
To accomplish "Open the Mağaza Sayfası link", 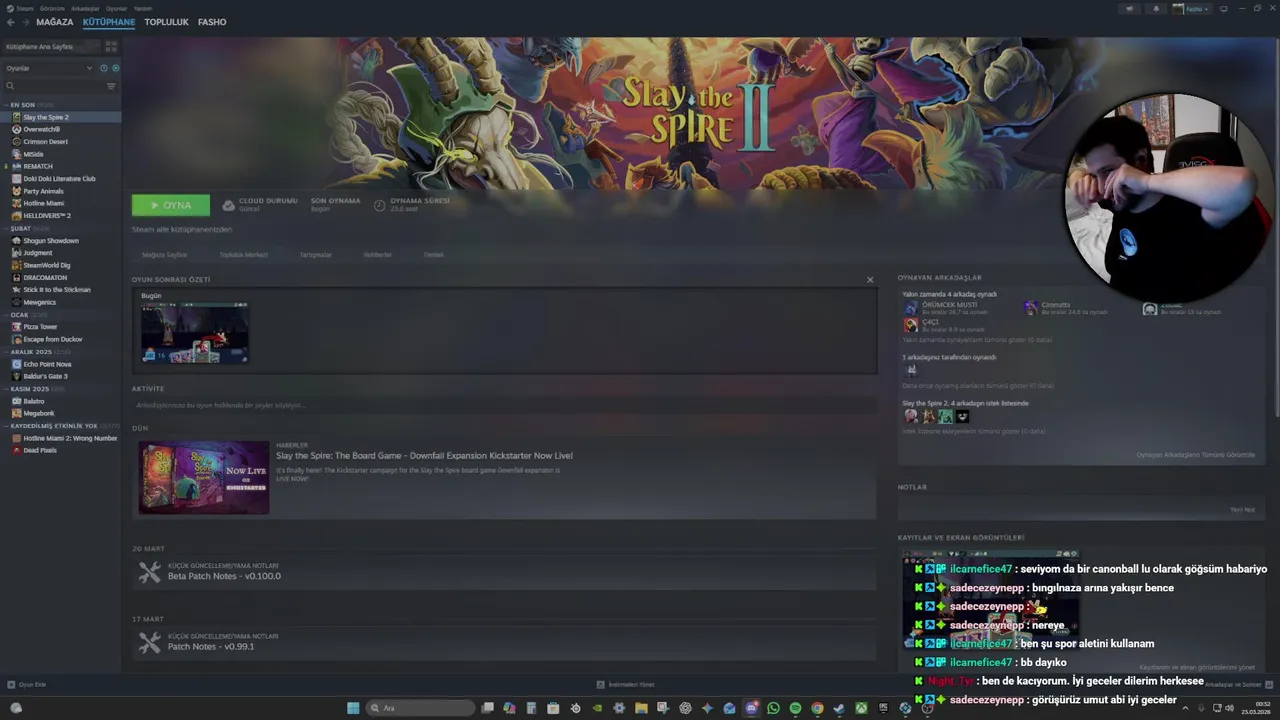I will click(164, 255).
